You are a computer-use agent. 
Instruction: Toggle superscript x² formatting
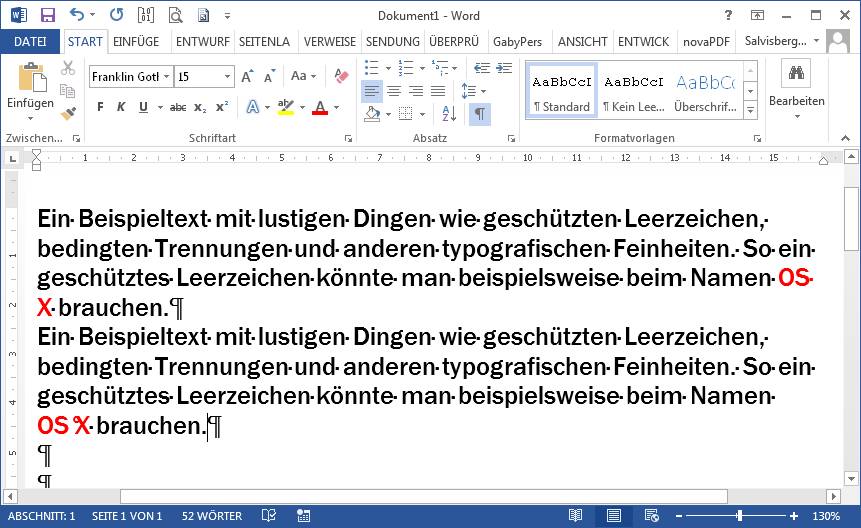222,107
